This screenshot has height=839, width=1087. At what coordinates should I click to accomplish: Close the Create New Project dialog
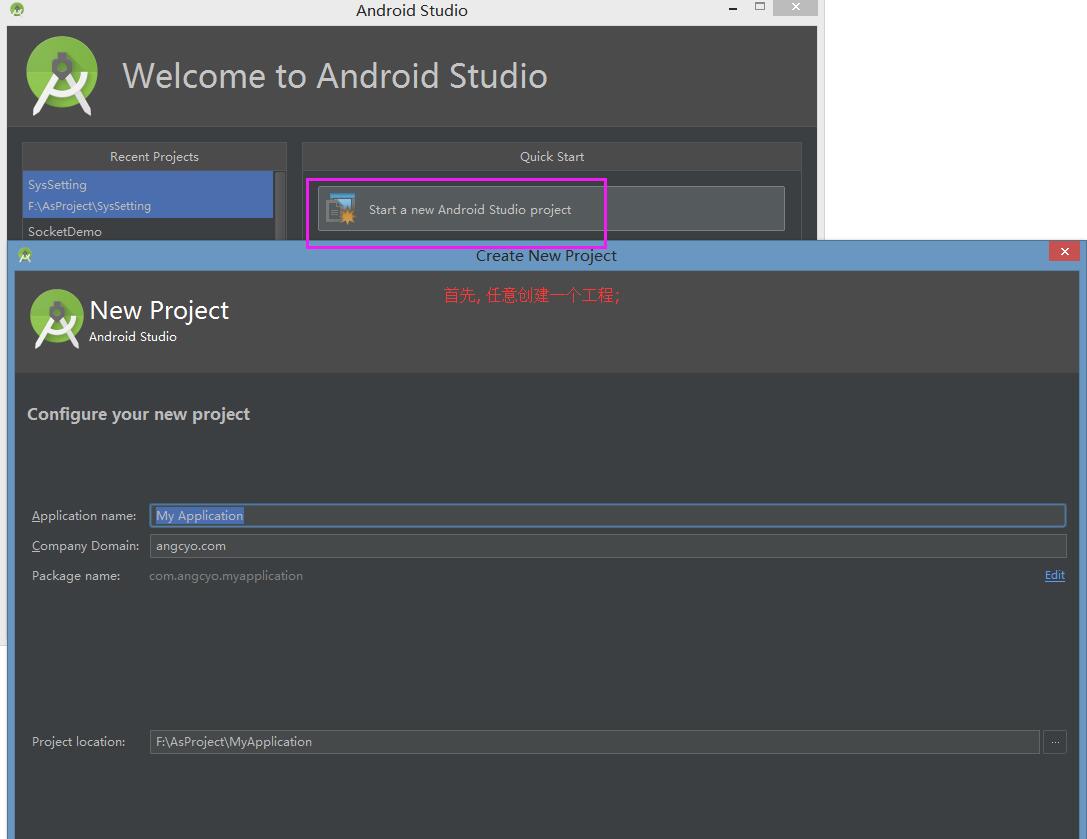tap(1064, 251)
